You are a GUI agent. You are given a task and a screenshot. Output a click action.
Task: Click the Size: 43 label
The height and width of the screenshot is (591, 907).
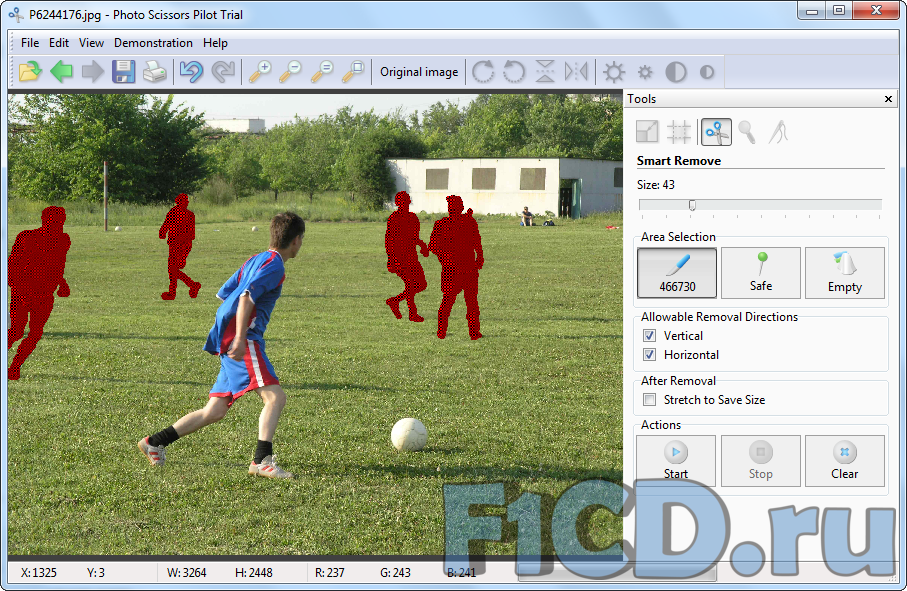coord(655,184)
